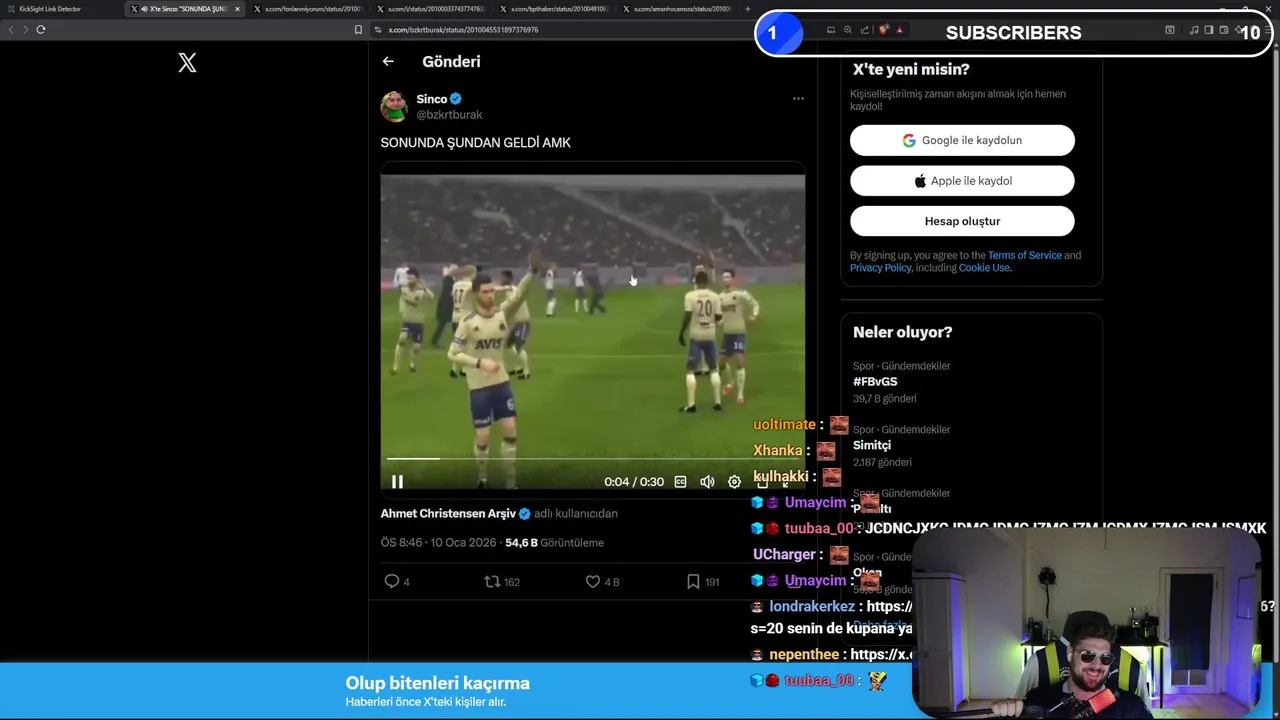Click the X logo on left
Image resolution: width=1280 pixels, height=720 pixels.
(187, 63)
